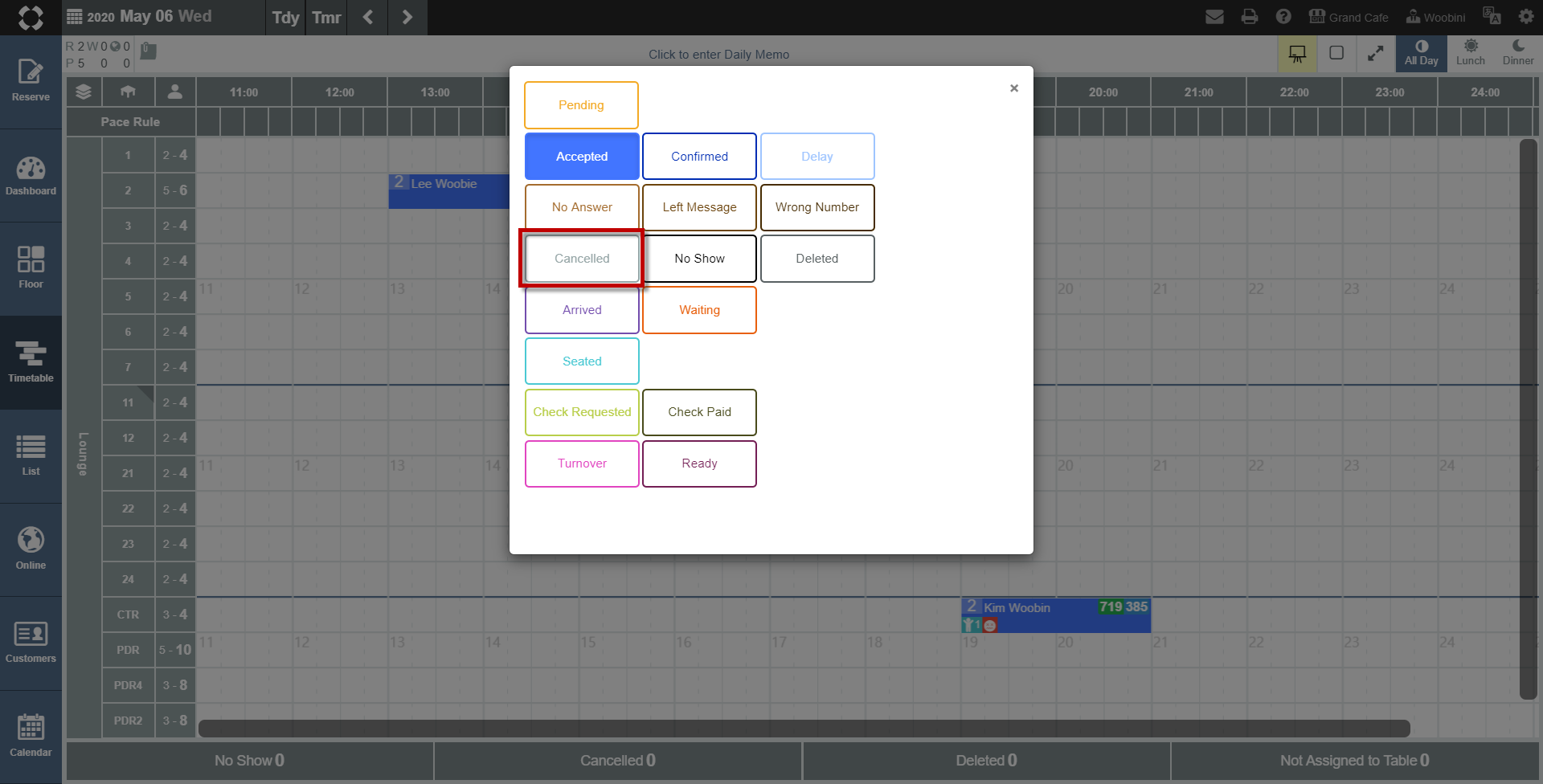Go to the previous day arrow
Image resolution: width=1543 pixels, height=784 pixels.
click(x=368, y=18)
